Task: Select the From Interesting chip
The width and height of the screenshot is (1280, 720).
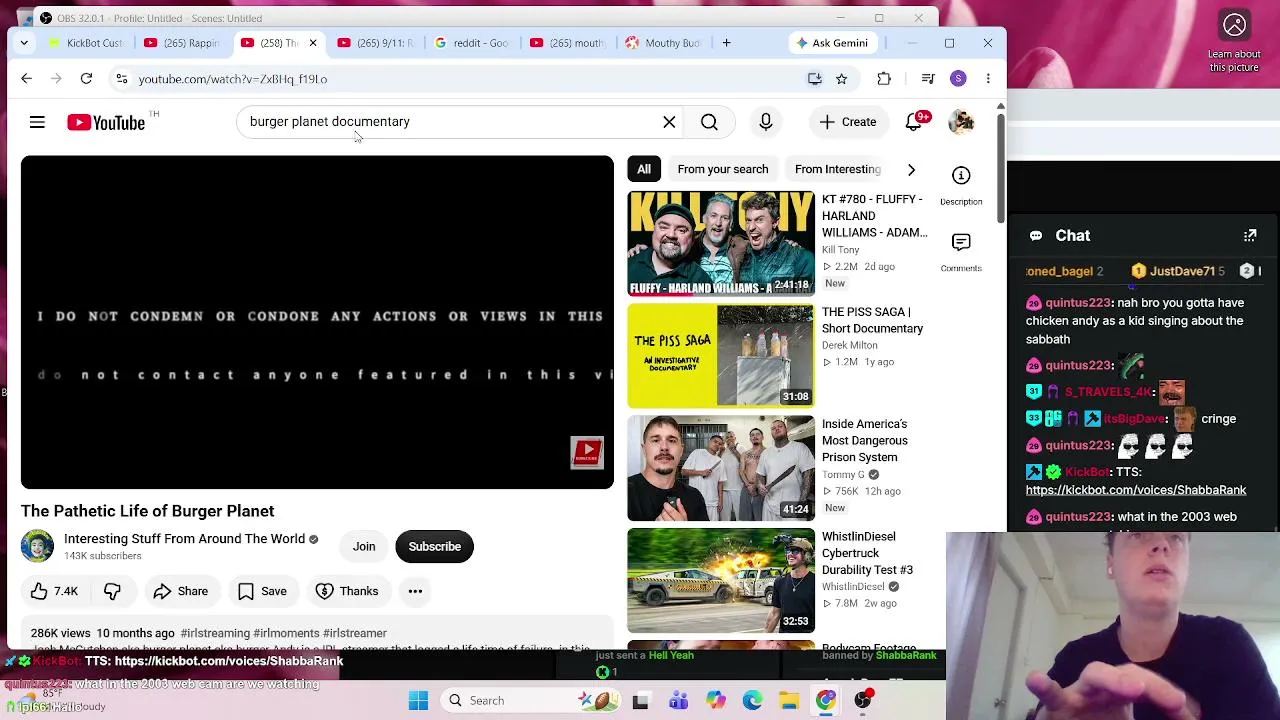Action: pyautogui.click(x=838, y=169)
